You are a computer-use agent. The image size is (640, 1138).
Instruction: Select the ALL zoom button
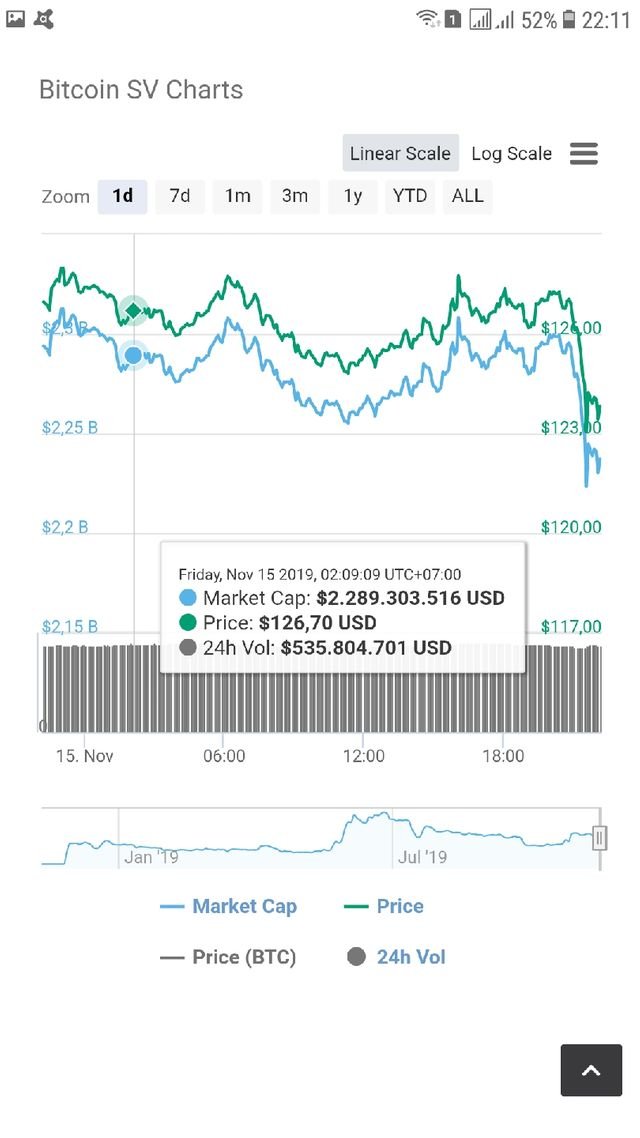(x=467, y=196)
